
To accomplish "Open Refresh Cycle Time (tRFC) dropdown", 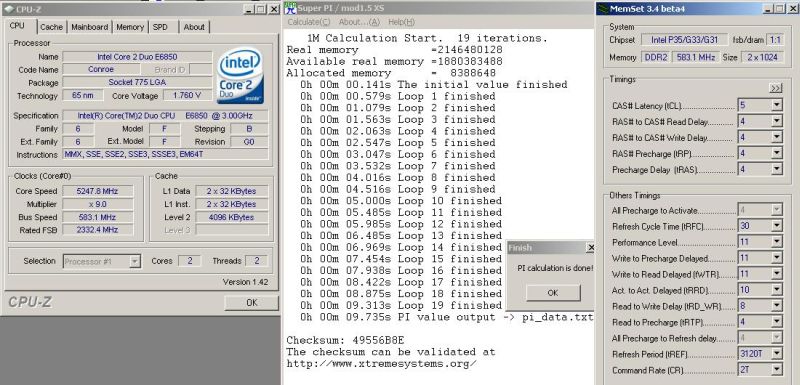I will coord(776,226).
